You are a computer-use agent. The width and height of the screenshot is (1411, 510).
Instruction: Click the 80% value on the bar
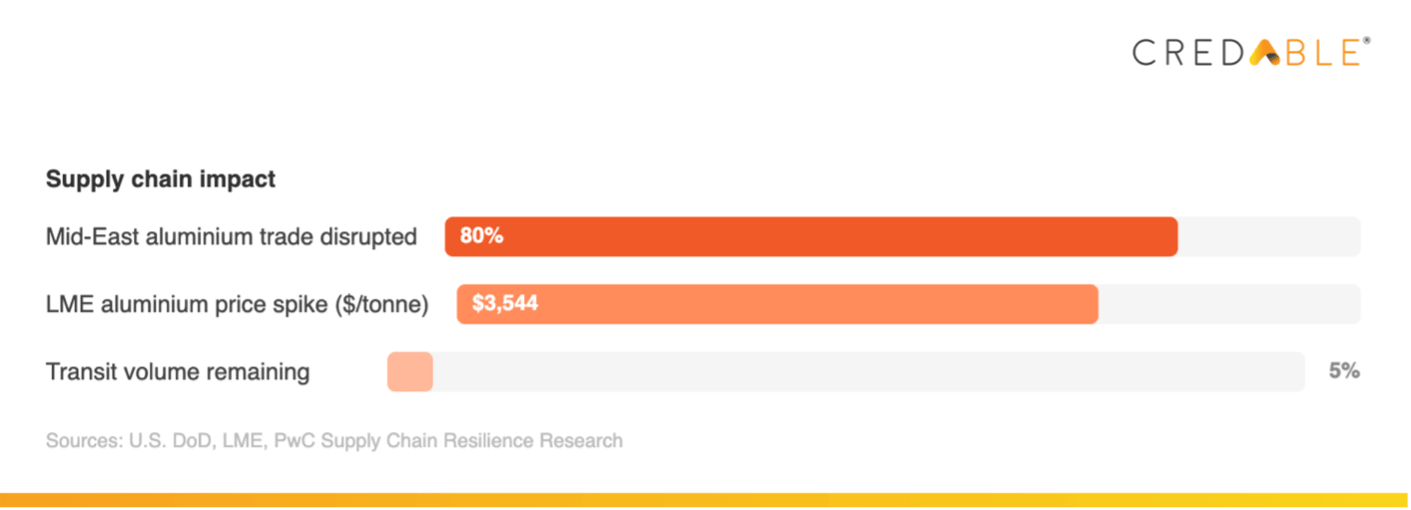[481, 237]
